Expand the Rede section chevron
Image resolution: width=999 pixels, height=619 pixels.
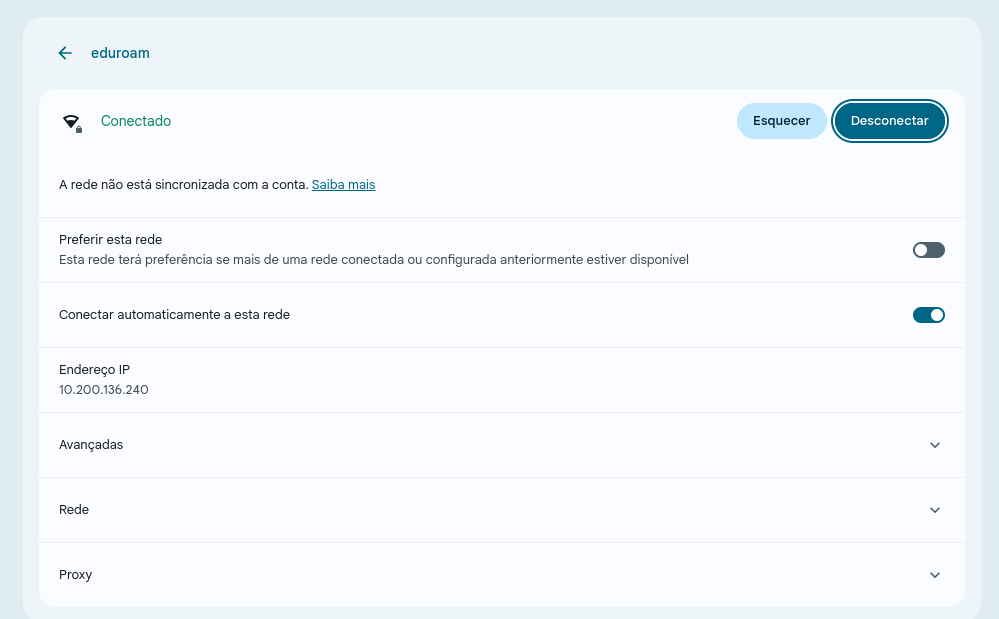[x=935, y=510]
